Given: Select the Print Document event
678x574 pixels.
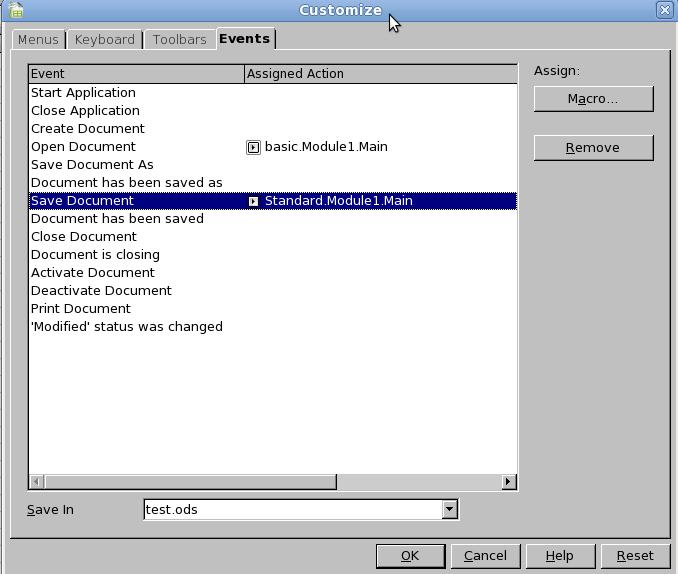Looking at the screenshot, I should 81,309.
